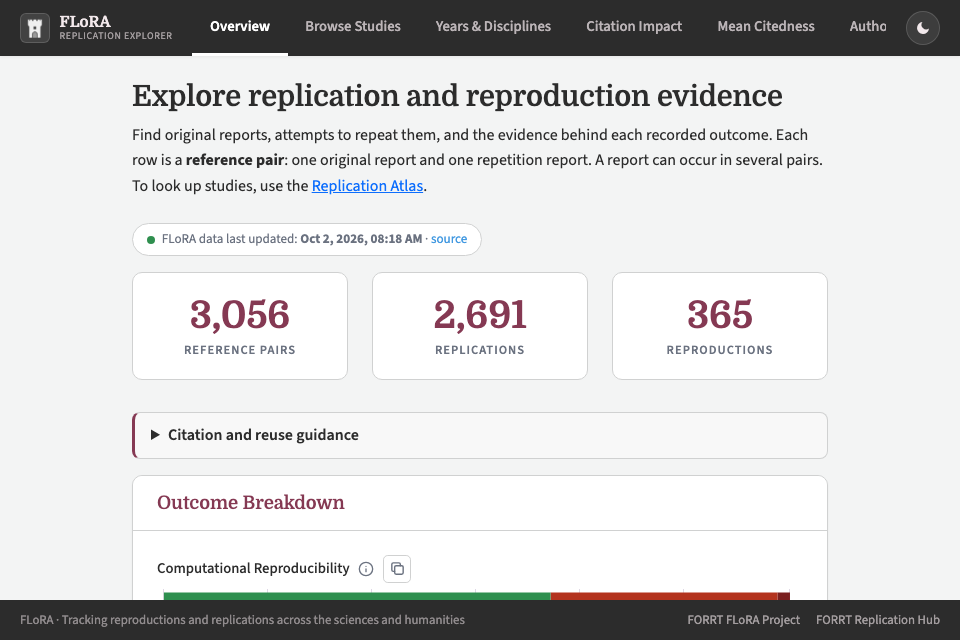
Task: Click the 365 Reproductions card
Action: click(720, 326)
